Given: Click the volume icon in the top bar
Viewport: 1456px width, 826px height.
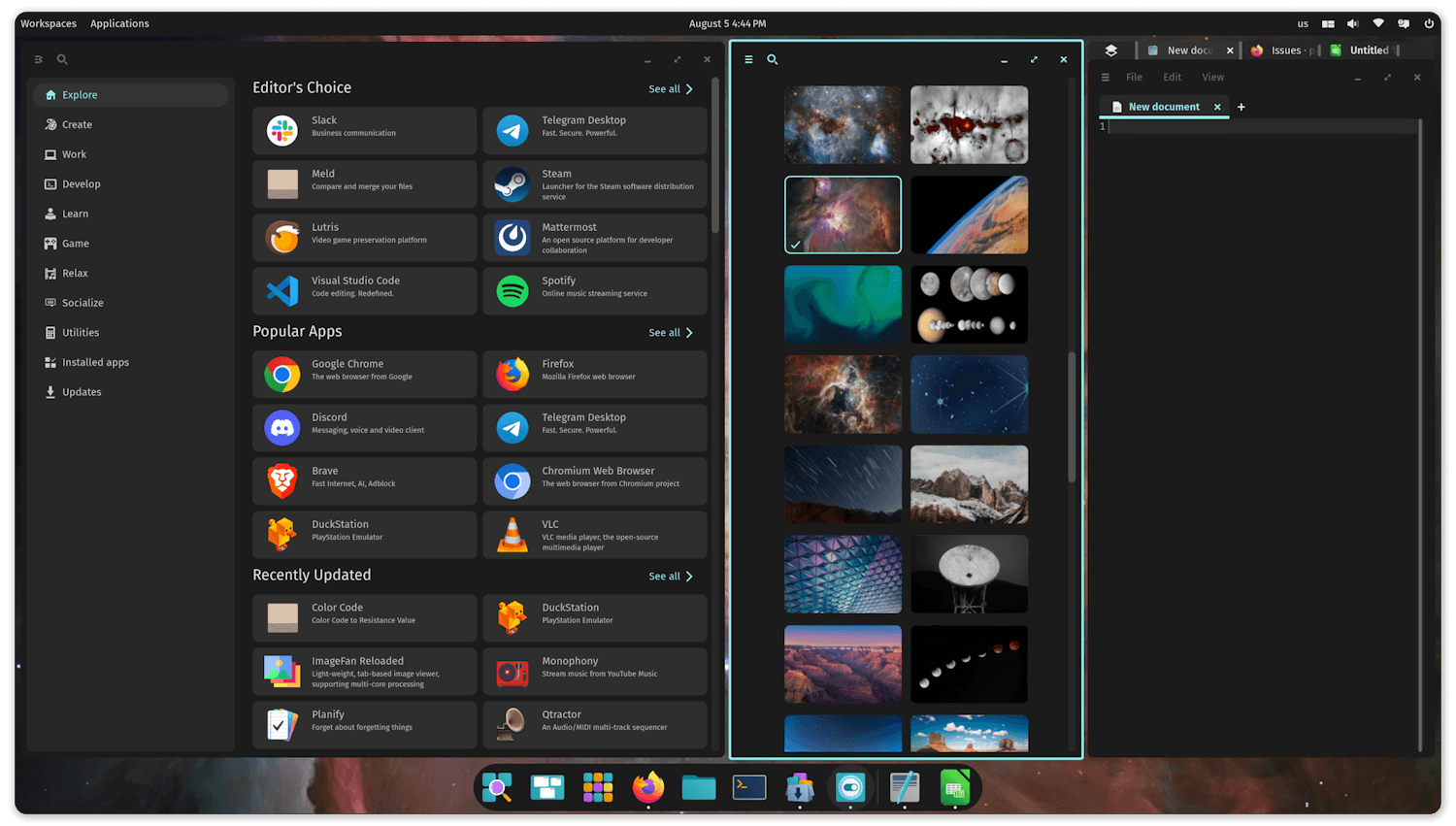Looking at the screenshot, I should (1353, 23).
